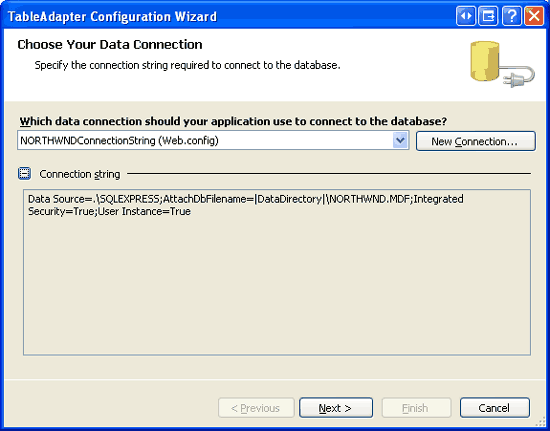Click the 'Which data connection' question label
This screenshot has height=431, width=550.
(x=233, y=121)
